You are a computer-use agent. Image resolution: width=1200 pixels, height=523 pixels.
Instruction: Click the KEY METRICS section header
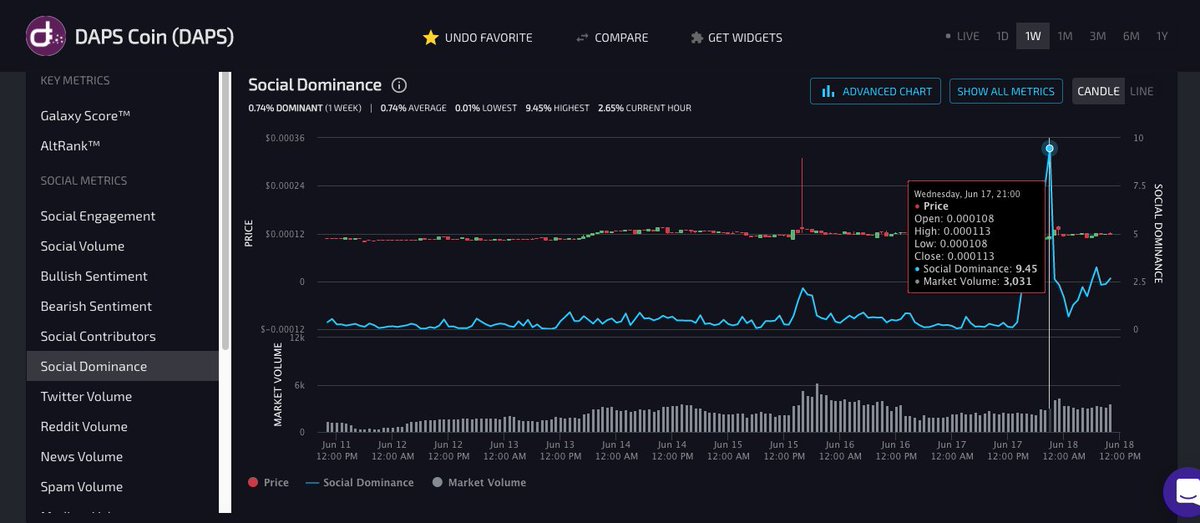click(75, 80)
